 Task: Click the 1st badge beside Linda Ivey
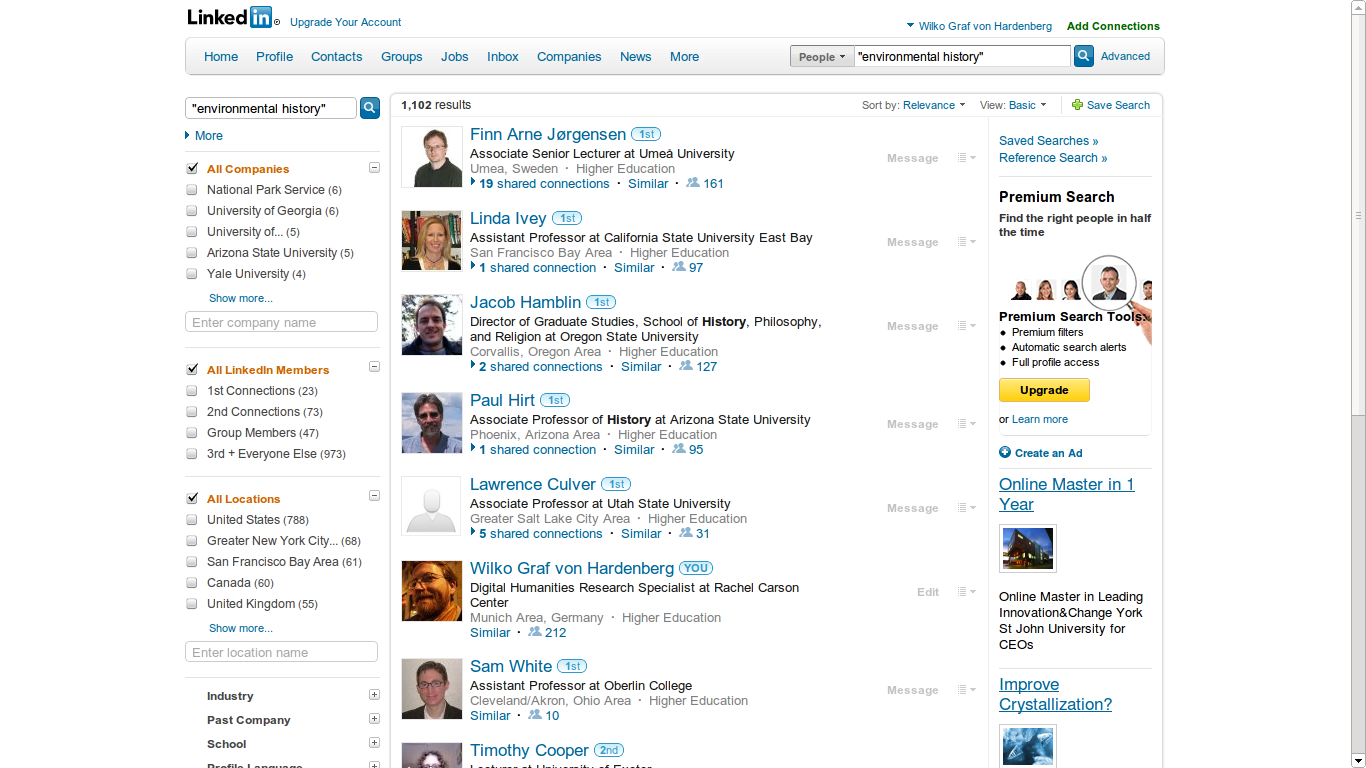click(567, 218)
